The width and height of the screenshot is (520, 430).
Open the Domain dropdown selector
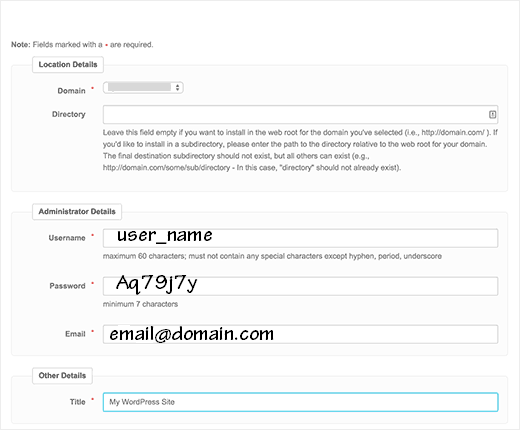click(x=143, y=88)
